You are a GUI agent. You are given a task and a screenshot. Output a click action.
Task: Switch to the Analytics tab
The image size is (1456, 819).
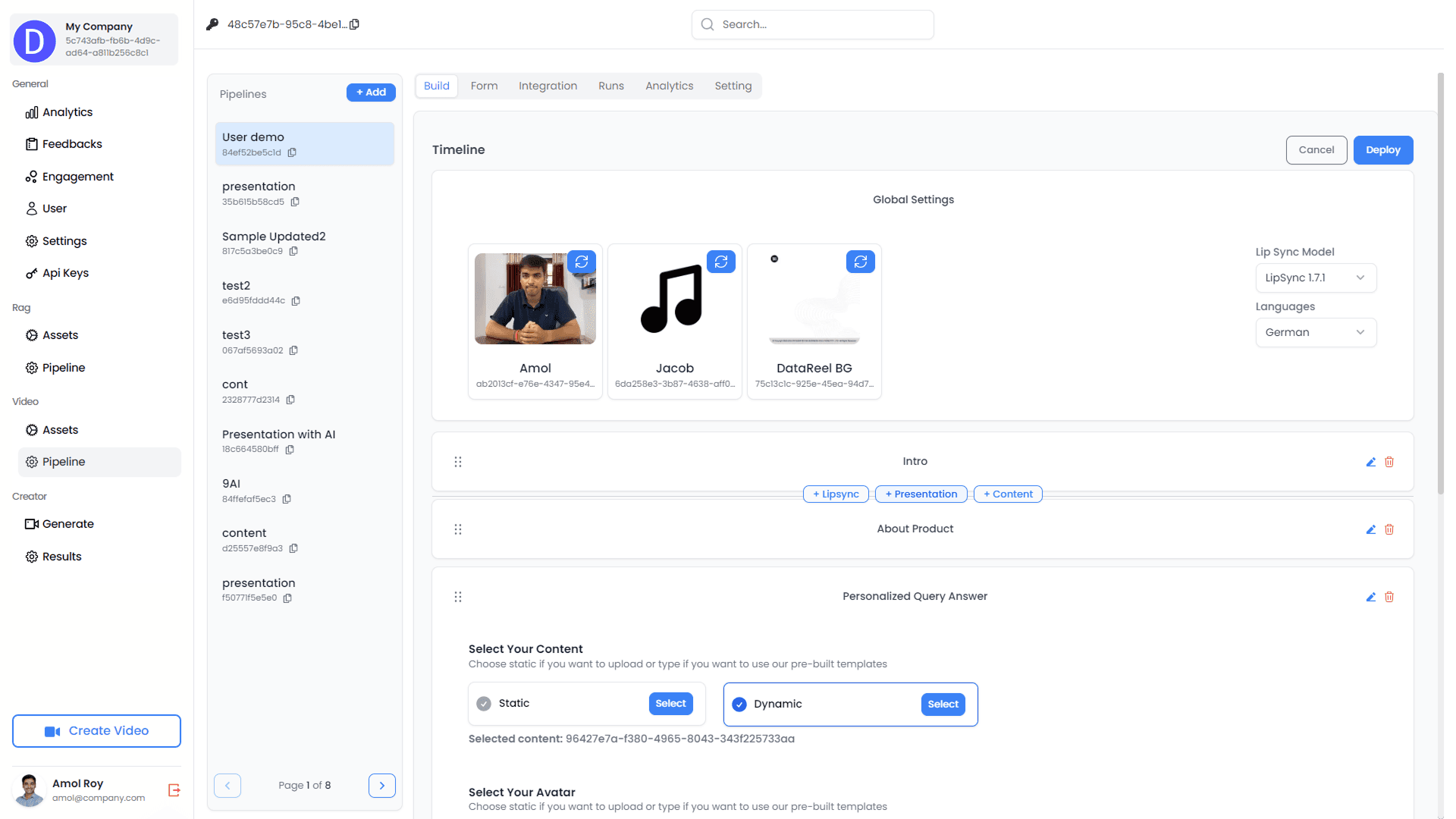[670, 86]
